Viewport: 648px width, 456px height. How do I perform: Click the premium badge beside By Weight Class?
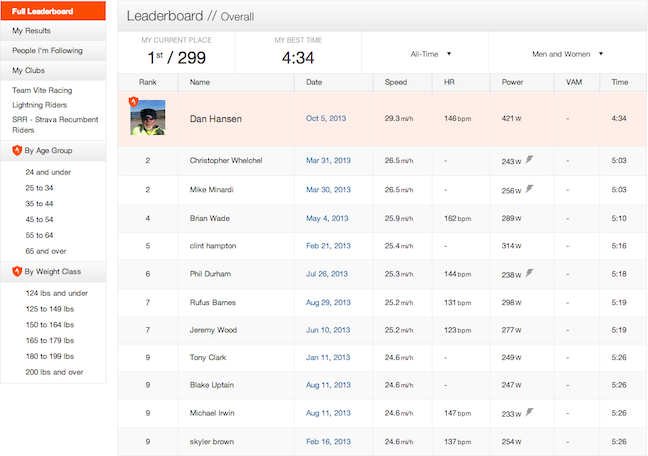click(17, 271)
